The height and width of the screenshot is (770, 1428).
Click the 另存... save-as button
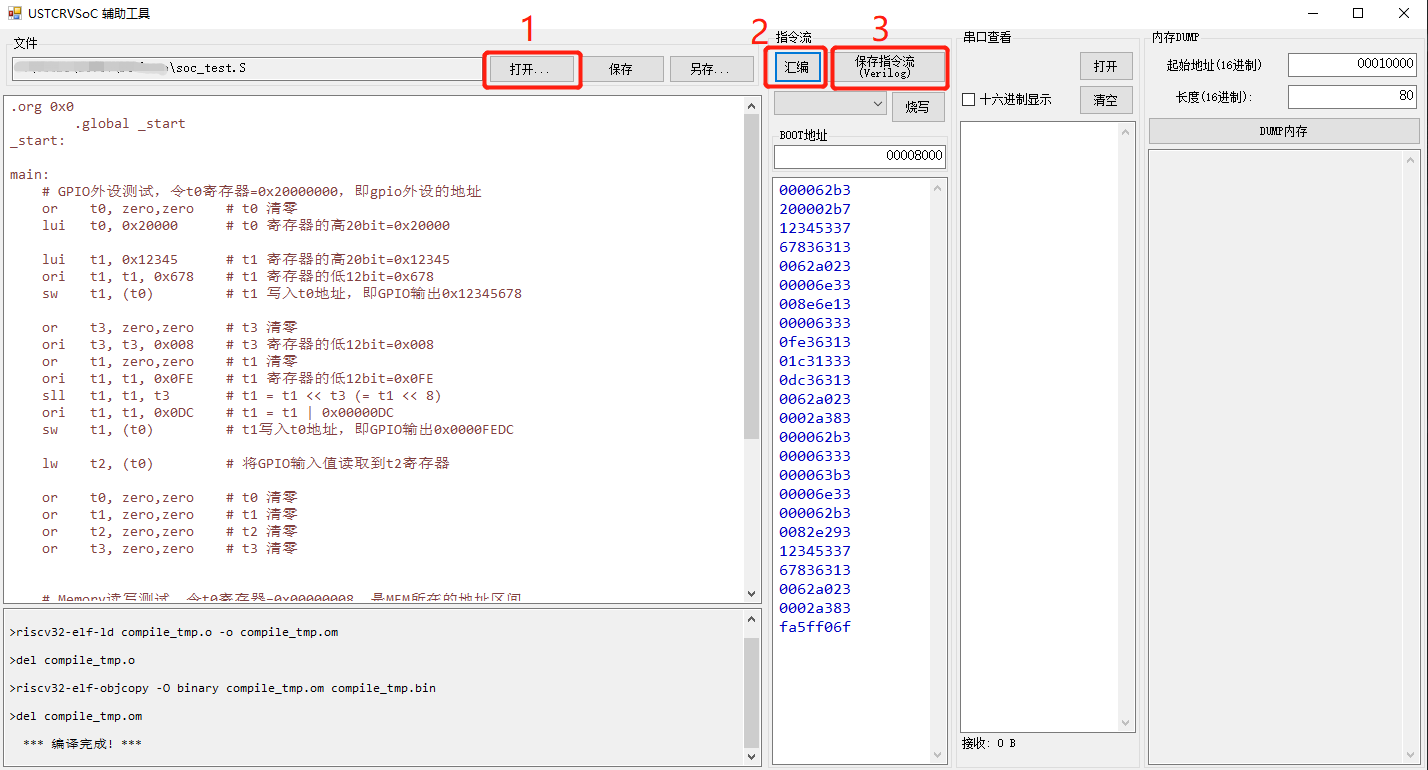click(x=712, y=69)
